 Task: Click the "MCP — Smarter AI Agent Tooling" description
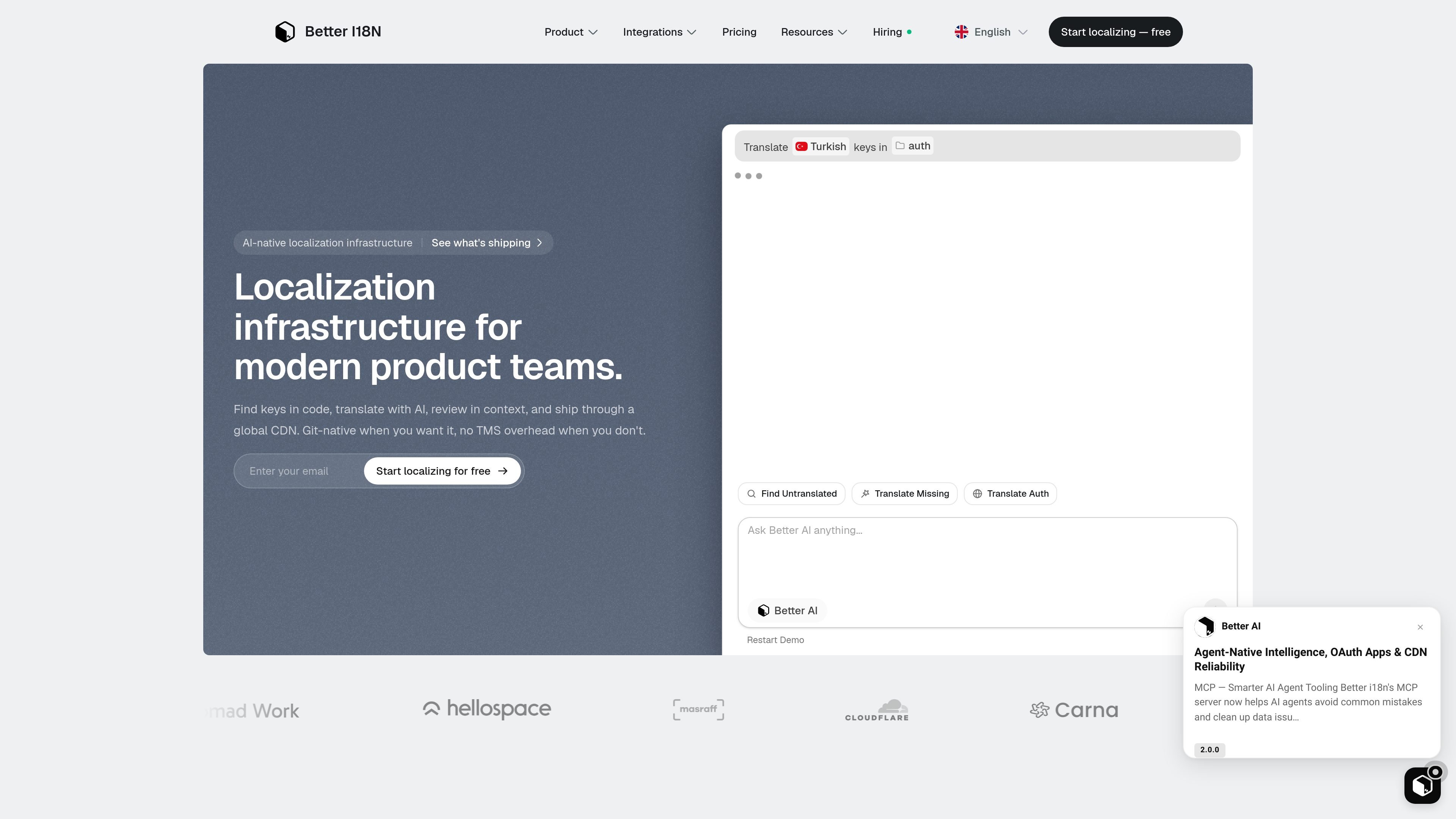pyautogui.click(x=1308, y=703)
